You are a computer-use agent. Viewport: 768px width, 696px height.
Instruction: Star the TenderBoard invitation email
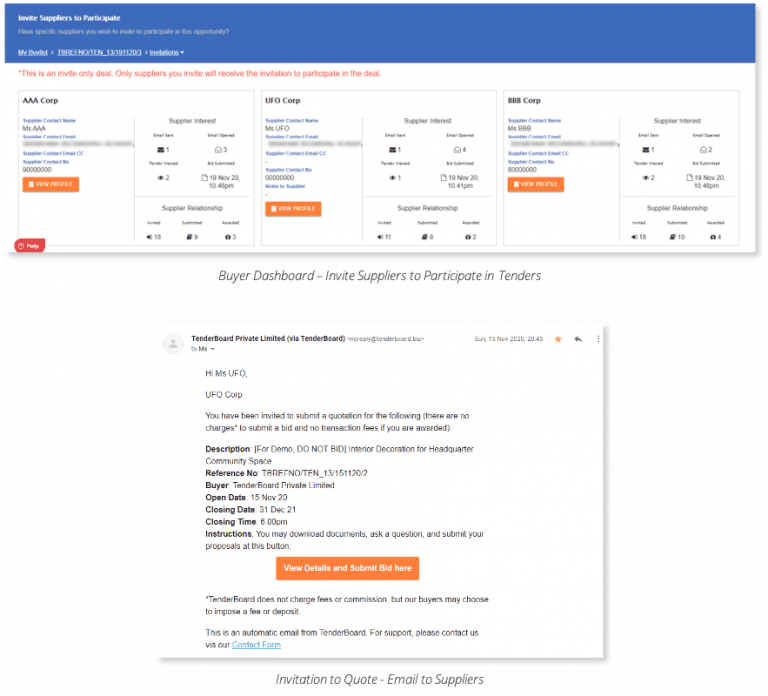(x=558, y=339)
